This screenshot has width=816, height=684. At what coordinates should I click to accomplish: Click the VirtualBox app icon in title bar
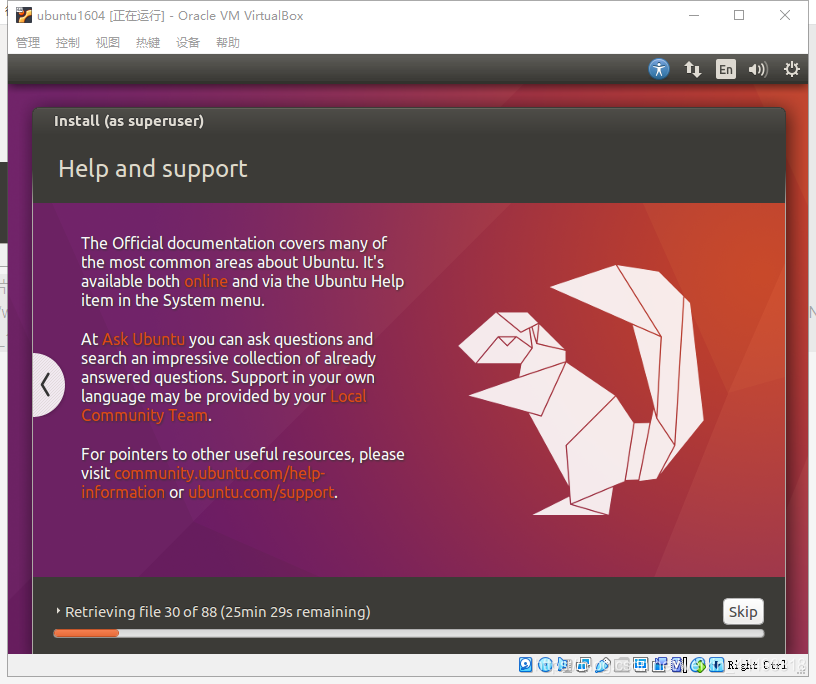tap(23, 15)
